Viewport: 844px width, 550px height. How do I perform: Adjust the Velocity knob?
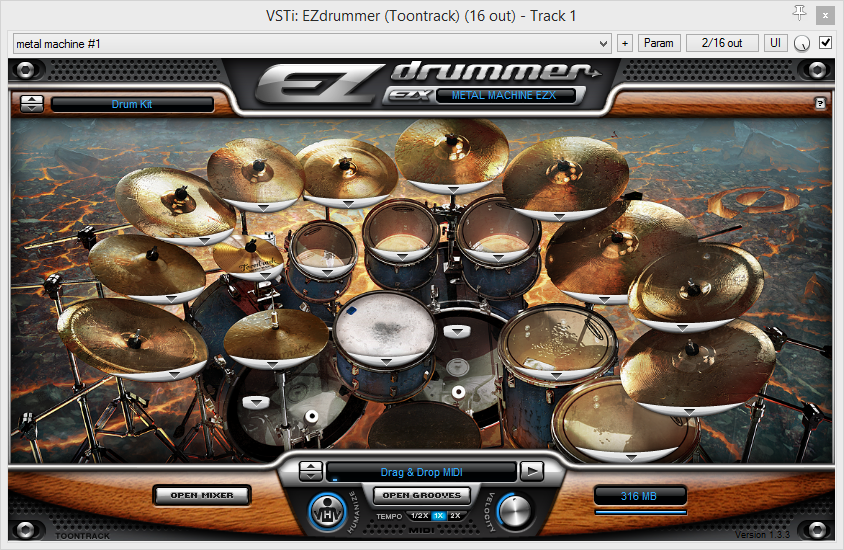click(514, 512)
